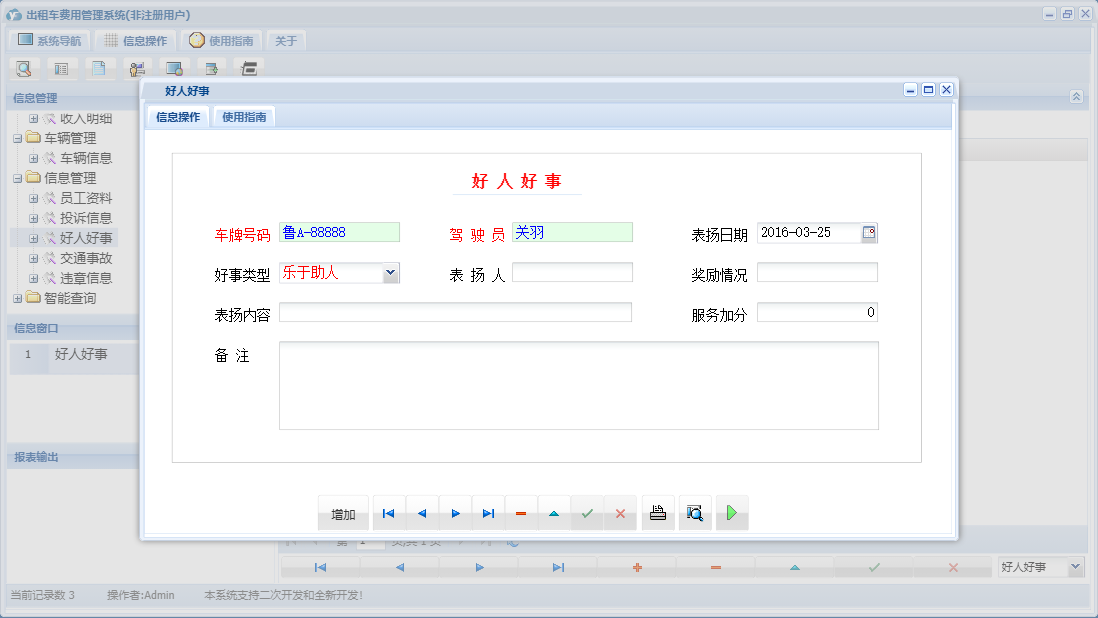Click the stacked window icon in main toolbar
Viewport: 1098px width, 618px height.
(249, 69)
